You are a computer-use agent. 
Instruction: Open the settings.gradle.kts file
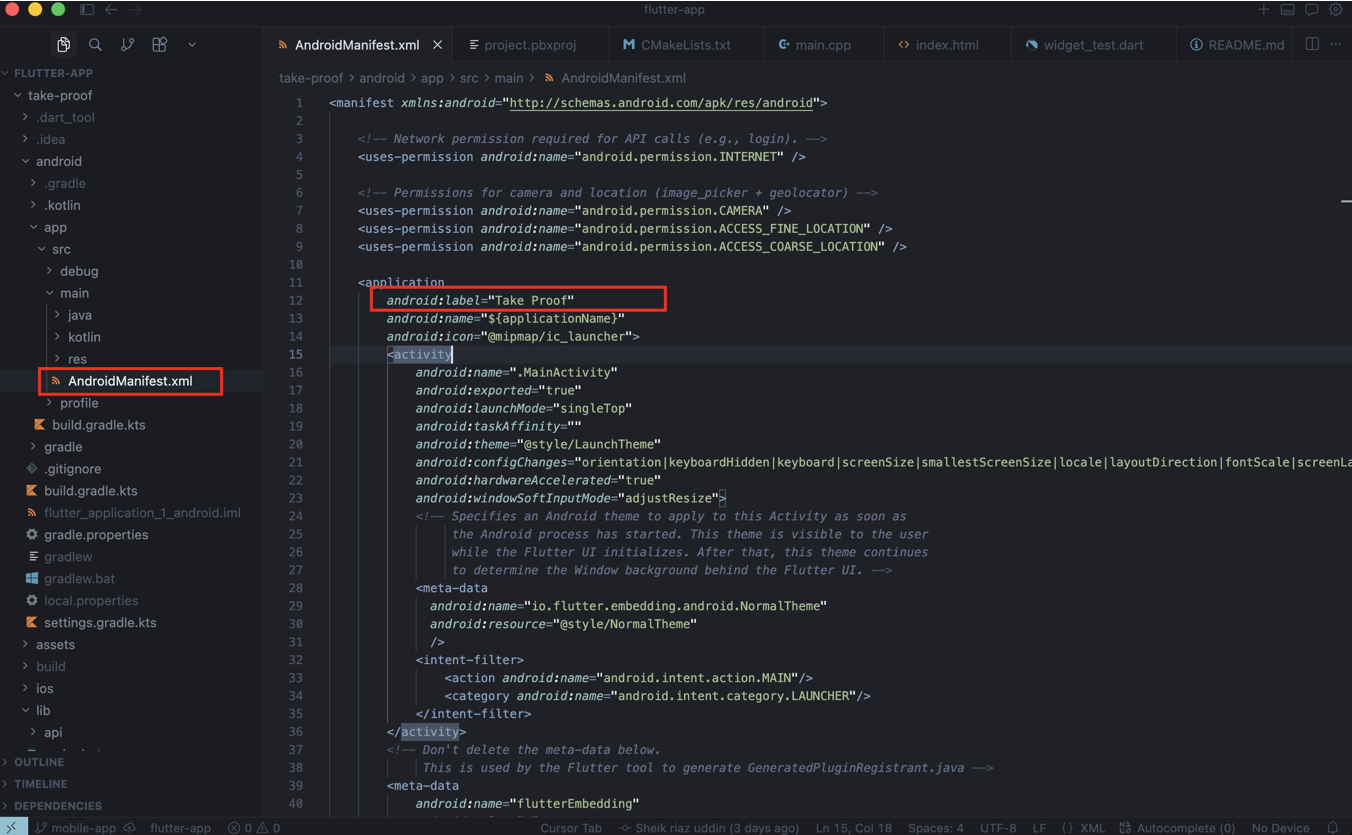(x=131, y=623)
